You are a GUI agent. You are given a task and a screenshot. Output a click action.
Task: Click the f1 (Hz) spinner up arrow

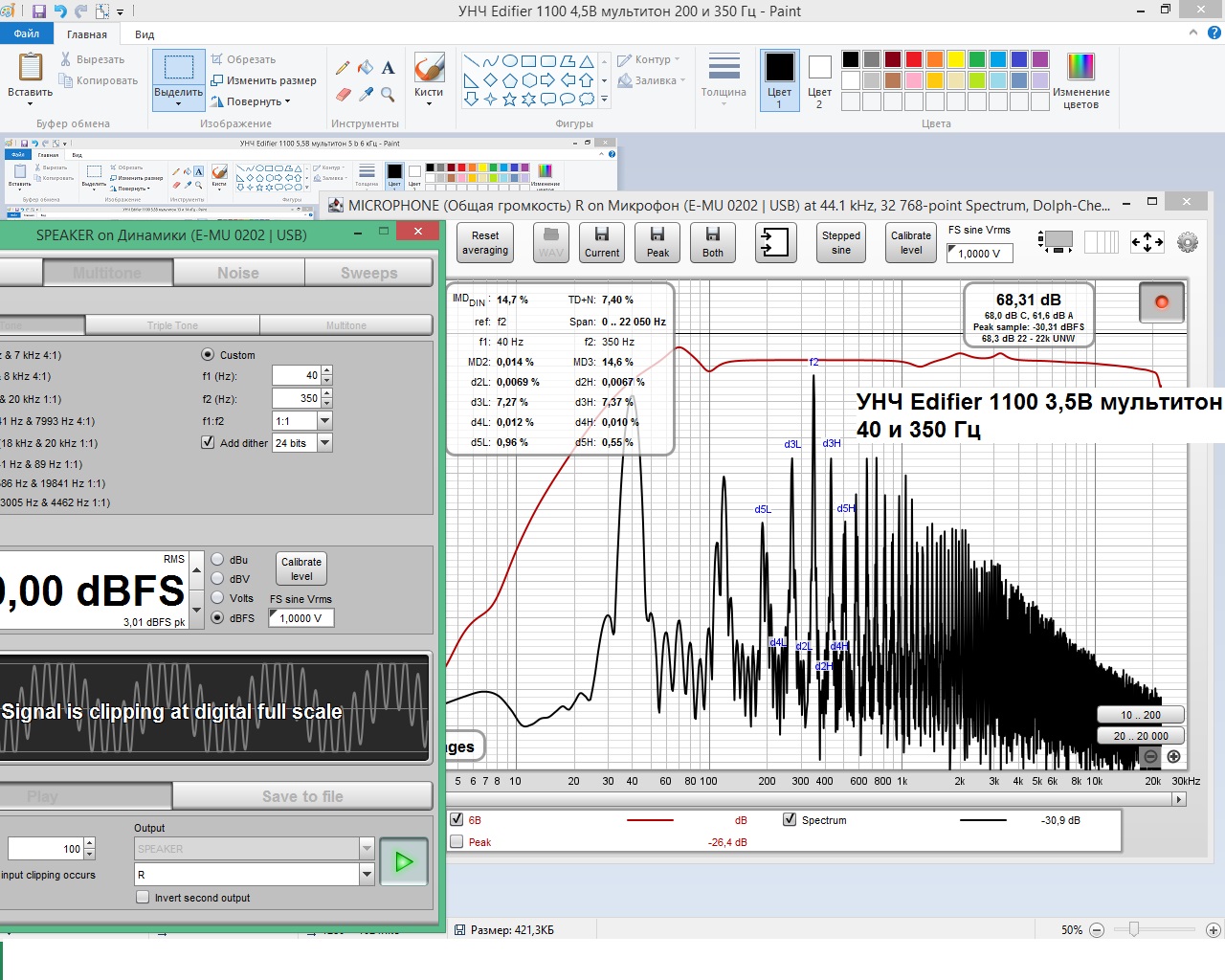click(x=327, y=371)
